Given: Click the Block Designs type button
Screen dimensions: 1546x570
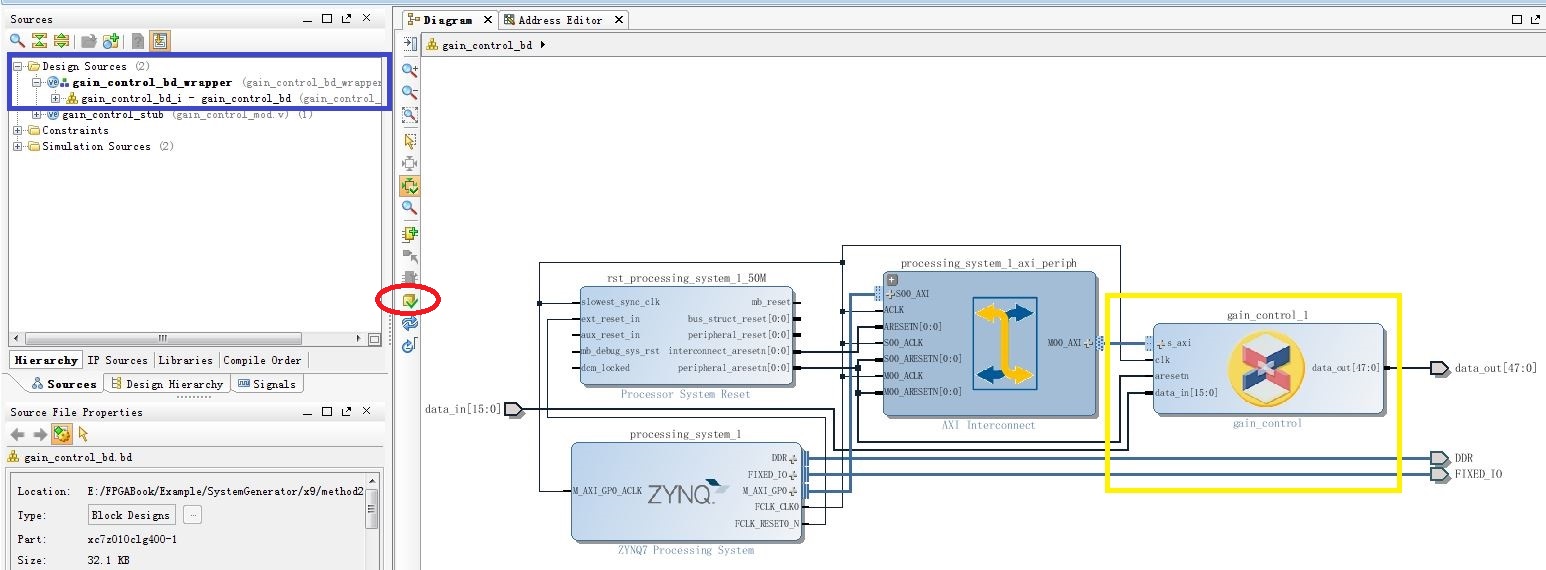Looking at the screenshot, I should 132,515.
